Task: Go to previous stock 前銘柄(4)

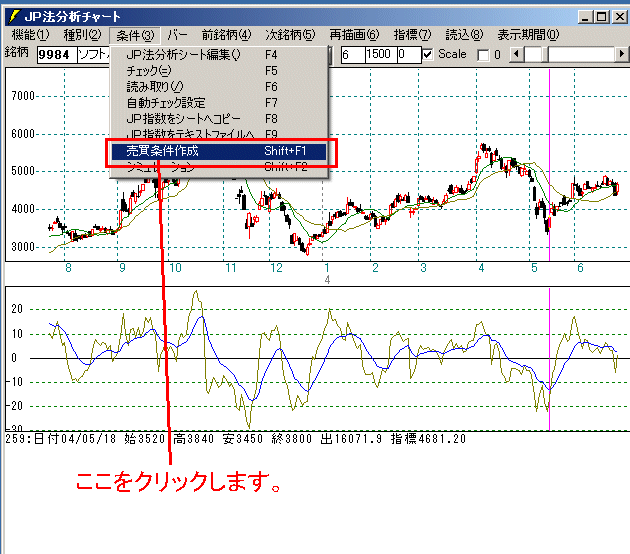Action: click(x=226, y=35)
